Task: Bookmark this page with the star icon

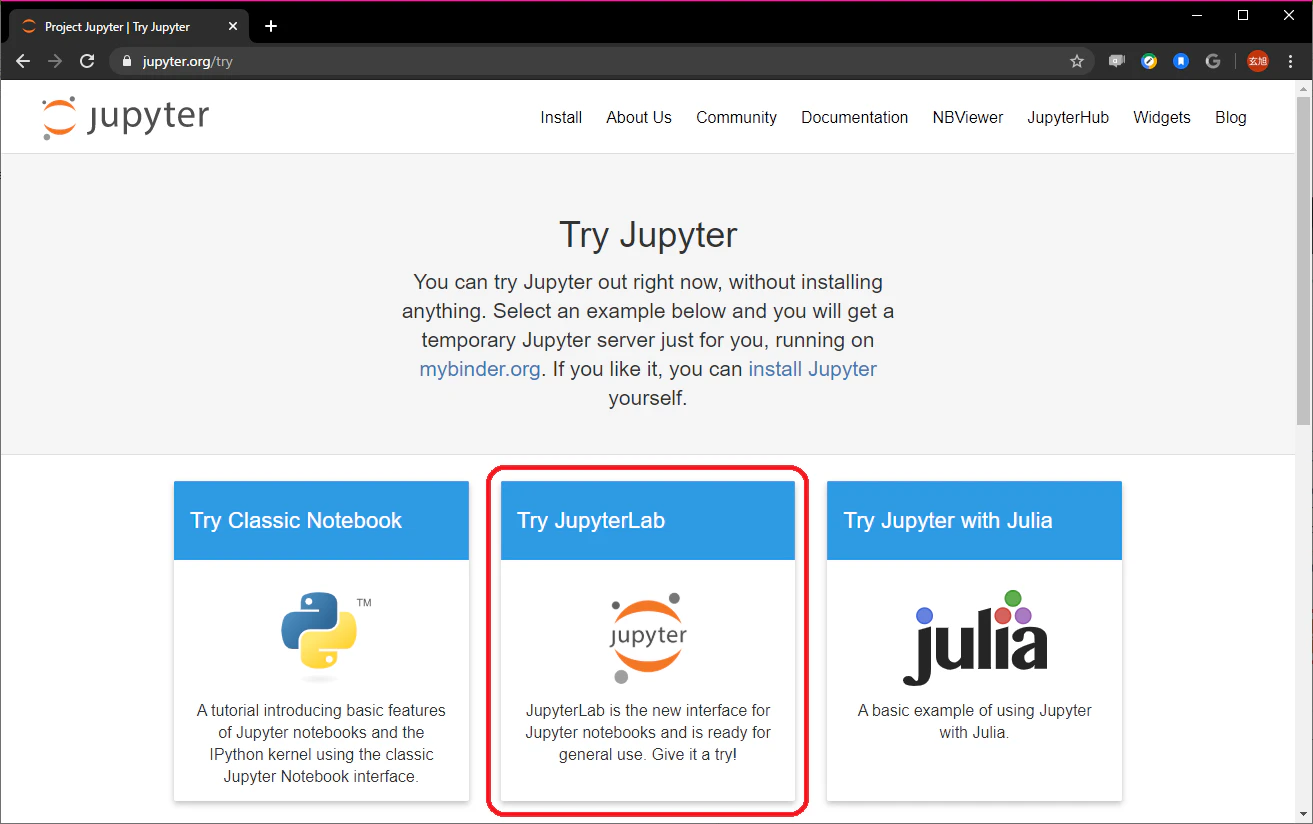Action: coord(1077,61)
